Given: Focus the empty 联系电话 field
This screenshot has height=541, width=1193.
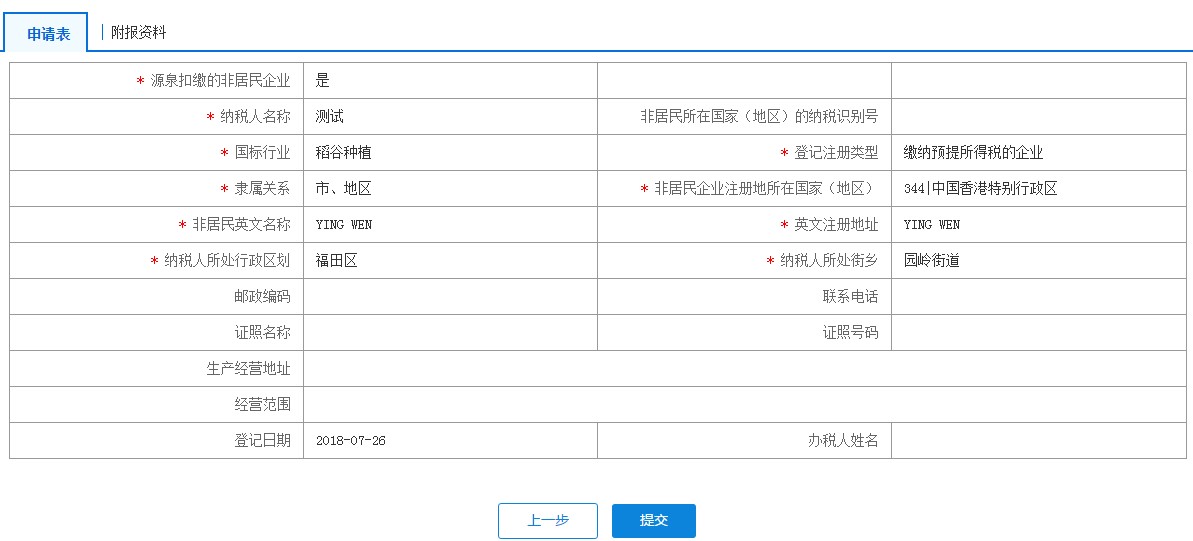Looking at the screenshot, I should (1038, 297).
